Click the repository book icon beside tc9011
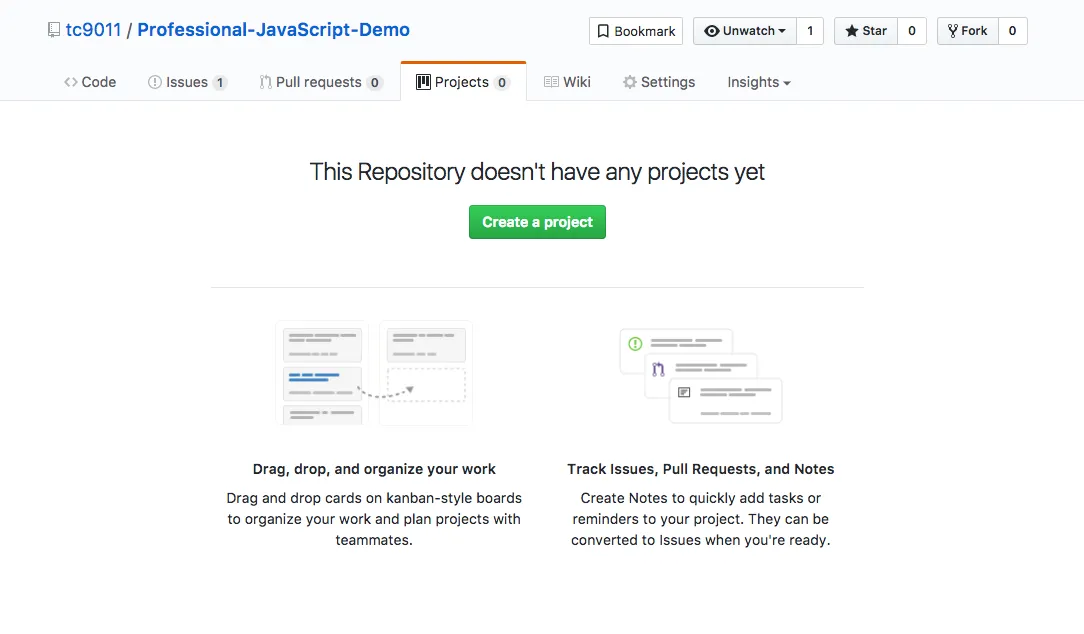1084x634 pixels. tap(54, 30)
